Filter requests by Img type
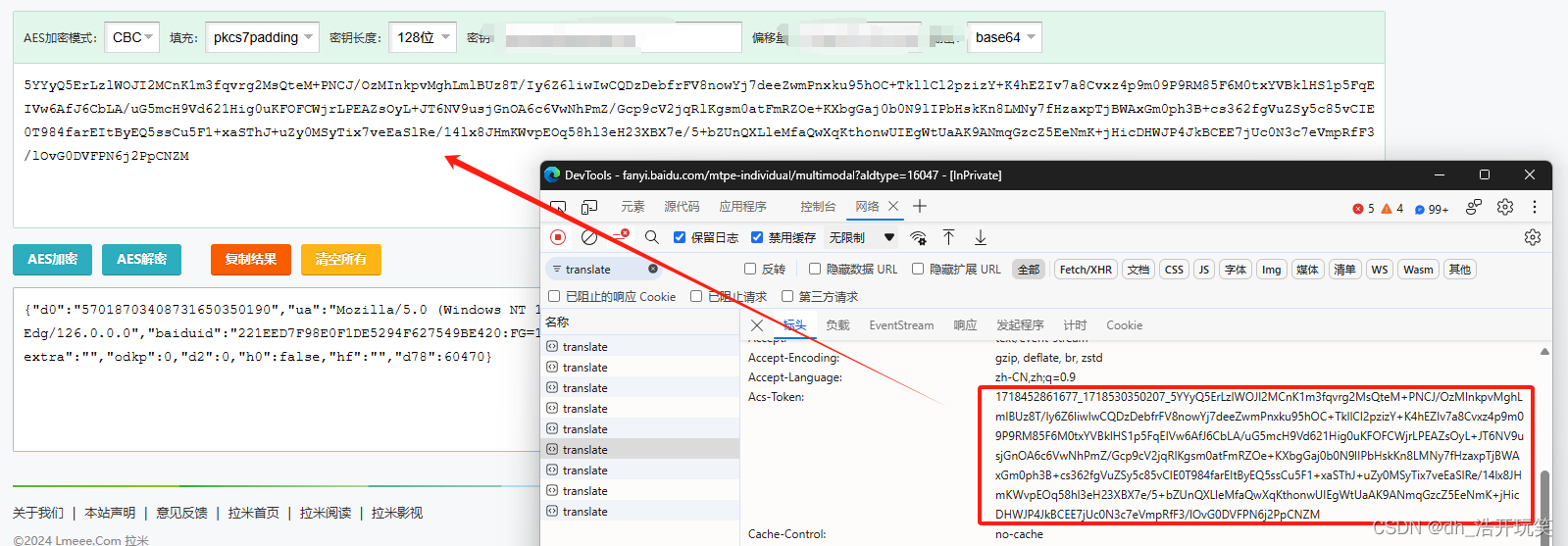This screenshot has height=546, width=1568. click(x=1271, y=270)
